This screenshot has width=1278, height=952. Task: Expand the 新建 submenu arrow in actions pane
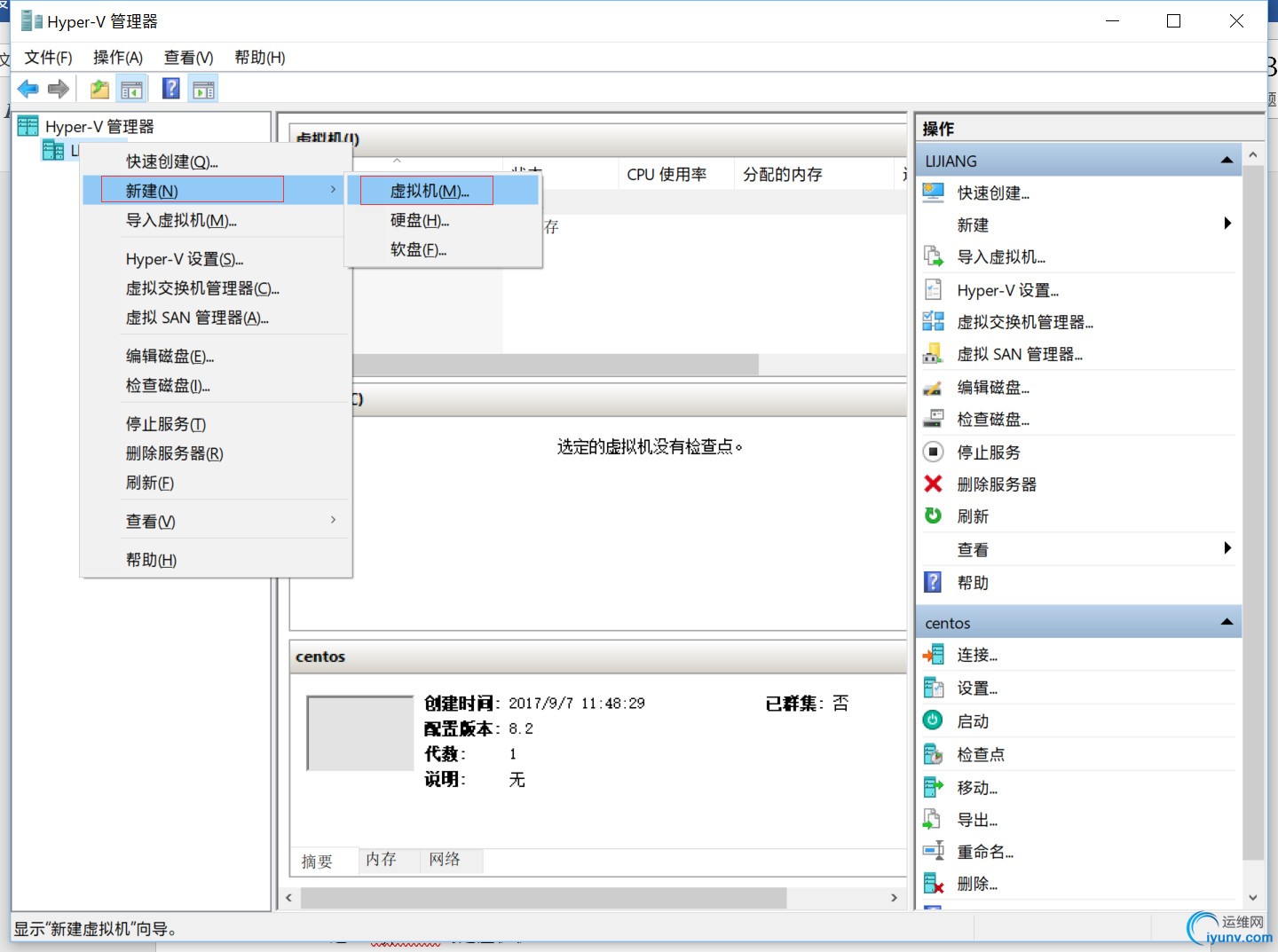[x=1227, y=224]
